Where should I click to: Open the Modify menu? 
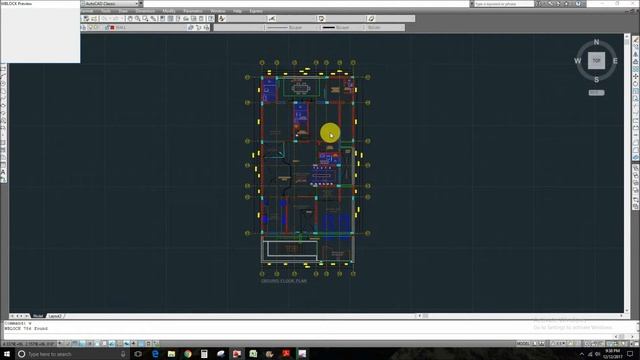pos(169,11)
